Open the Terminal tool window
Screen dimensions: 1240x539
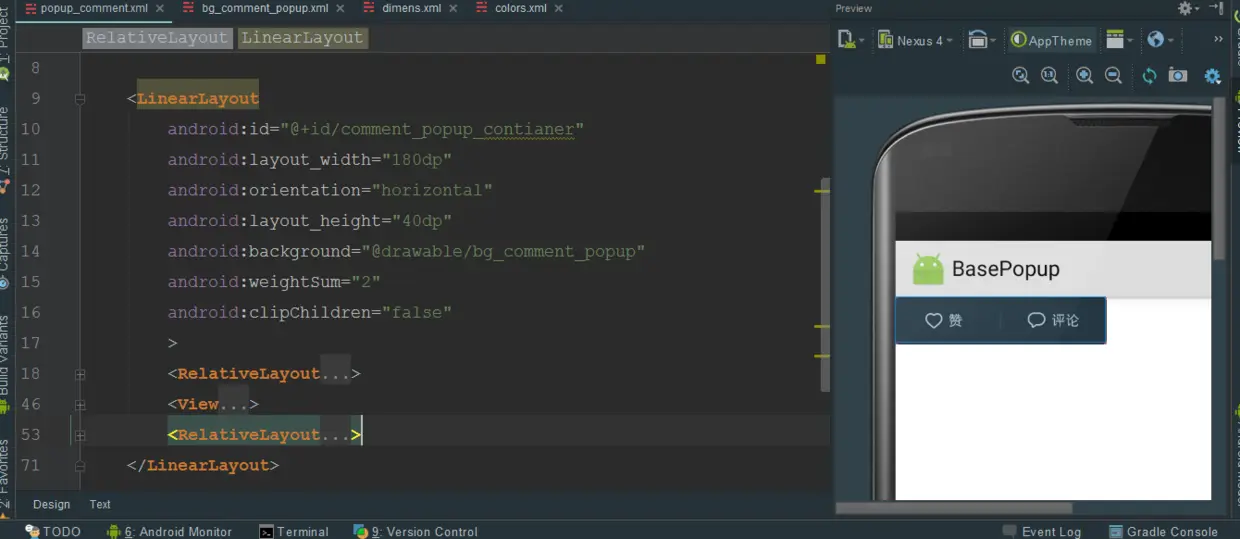tap(293, 531)
